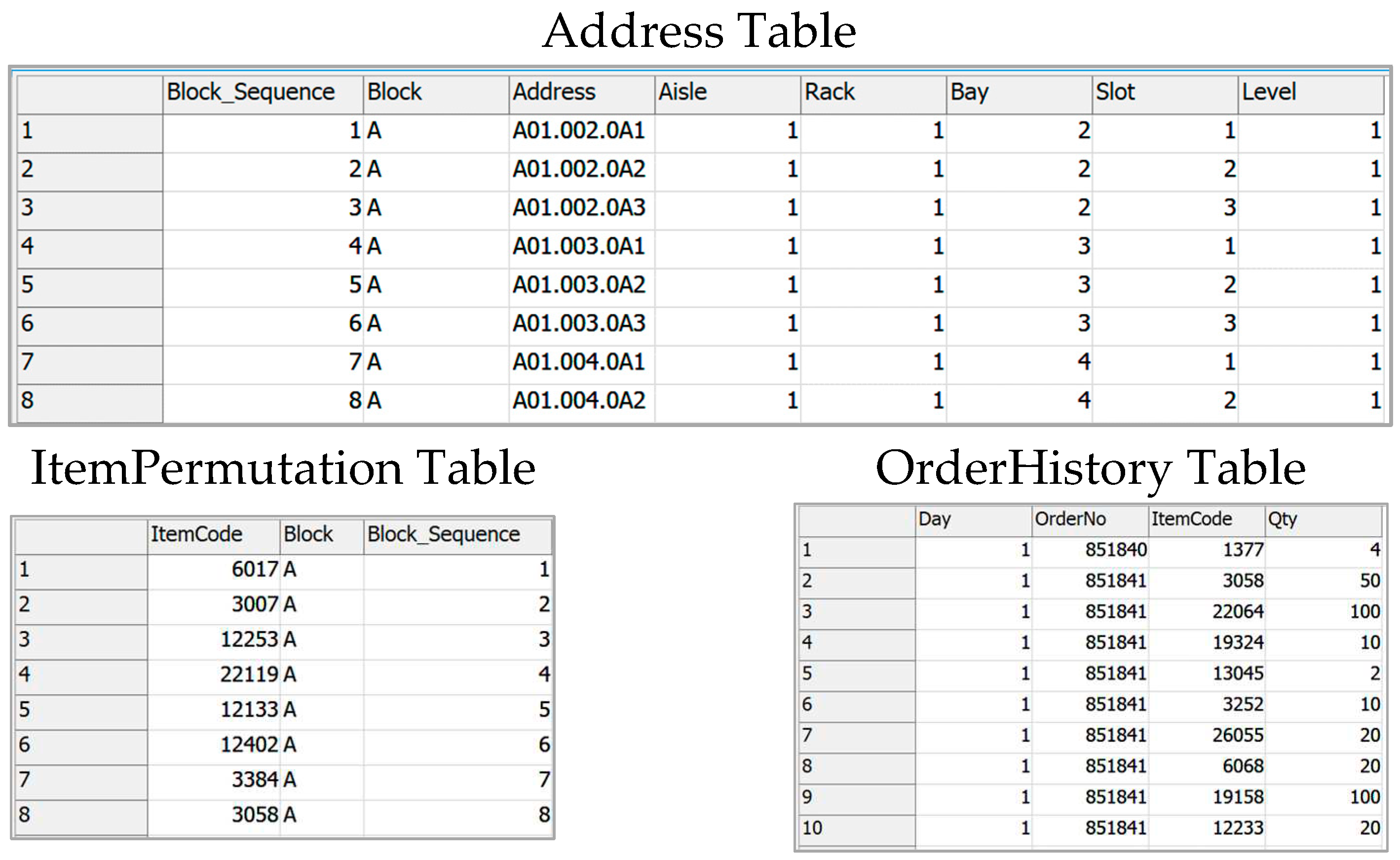Click address cell A01.004.0A1

click(579, 362)
